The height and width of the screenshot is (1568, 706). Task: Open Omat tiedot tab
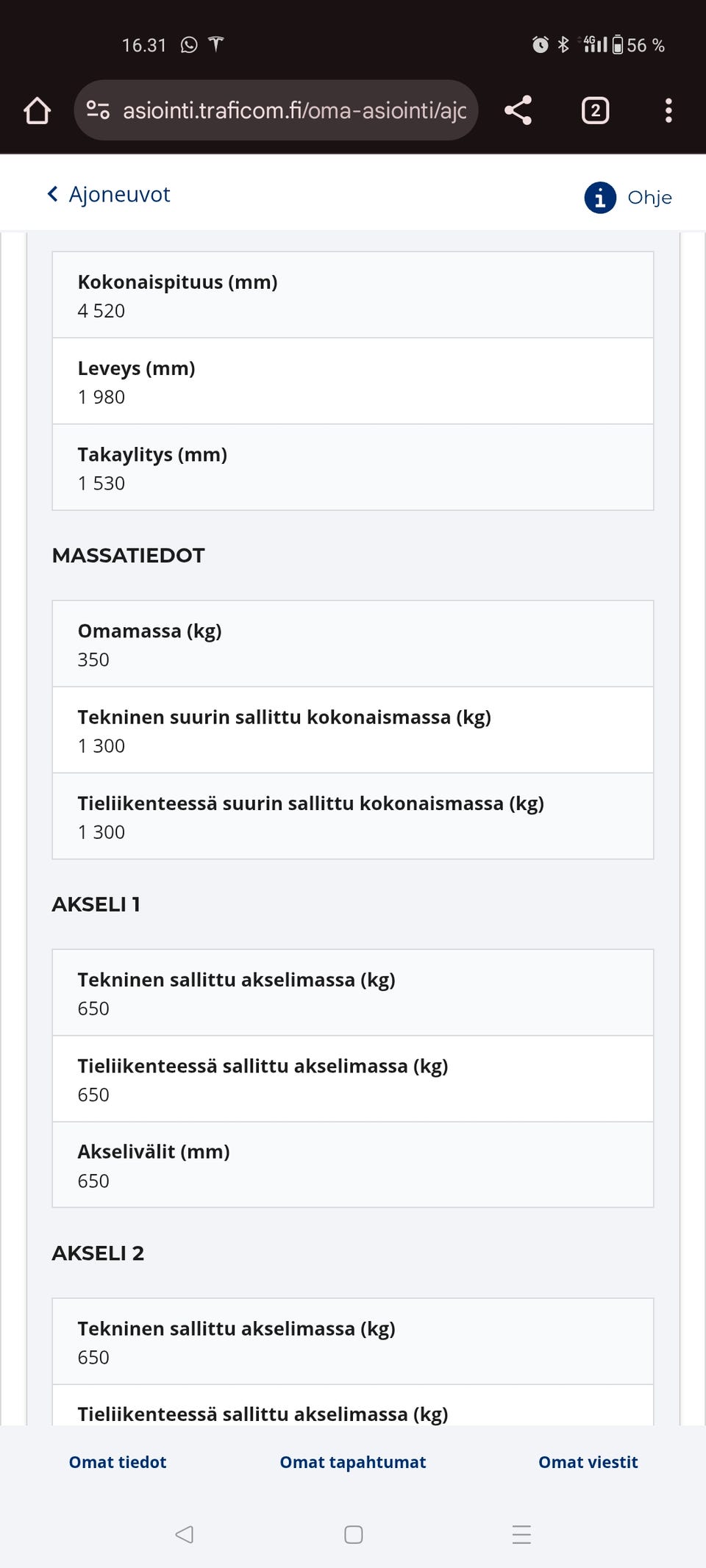pyautogui.click(x=118, y=1462)
